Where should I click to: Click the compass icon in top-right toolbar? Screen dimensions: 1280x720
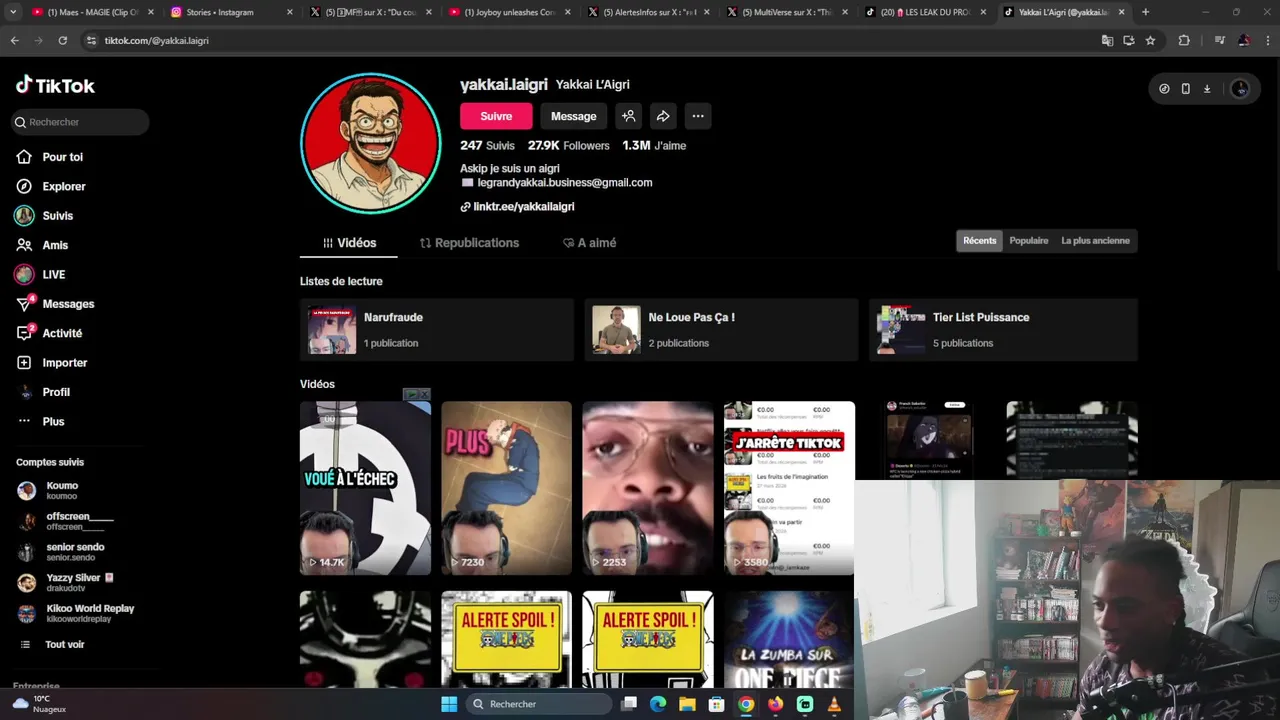[x=1164, y=89]
